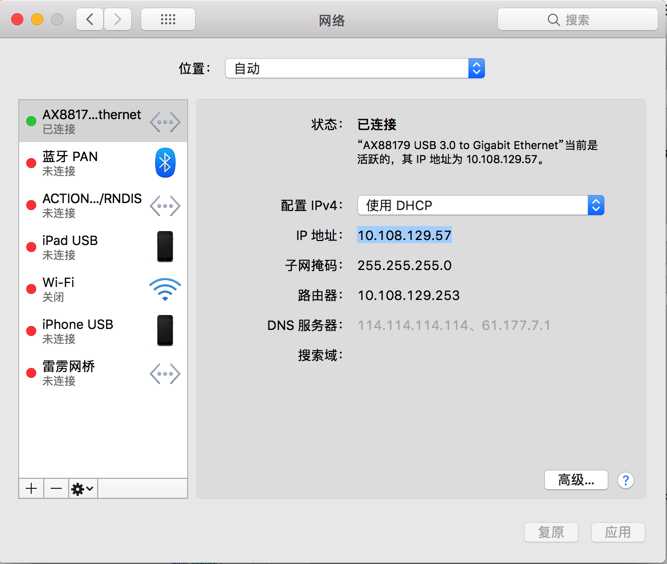667x564 pixels.
Task: Click the red status dot of 雷雳网桥
Action: [x=31, y=373]
